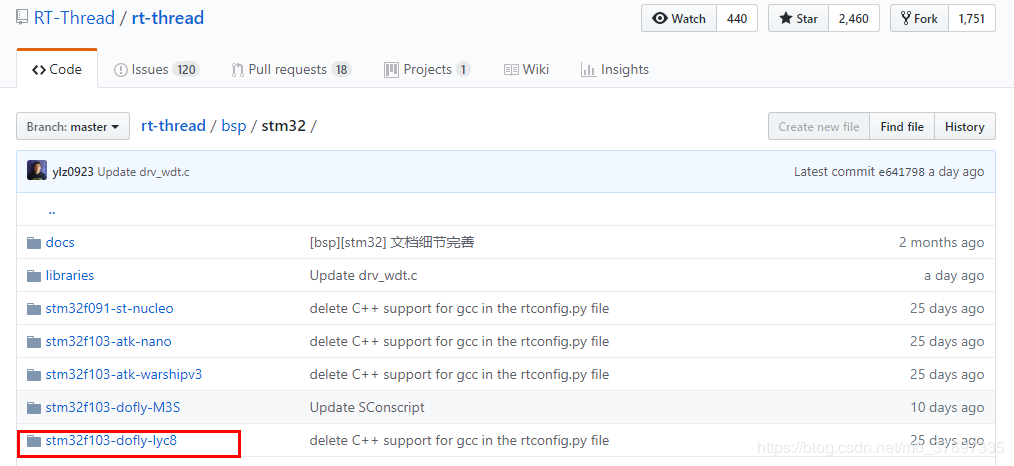Click the stm32f103-dofly-lyc8 folder icon
This screenshot has height=466, width=1014.
34,441
